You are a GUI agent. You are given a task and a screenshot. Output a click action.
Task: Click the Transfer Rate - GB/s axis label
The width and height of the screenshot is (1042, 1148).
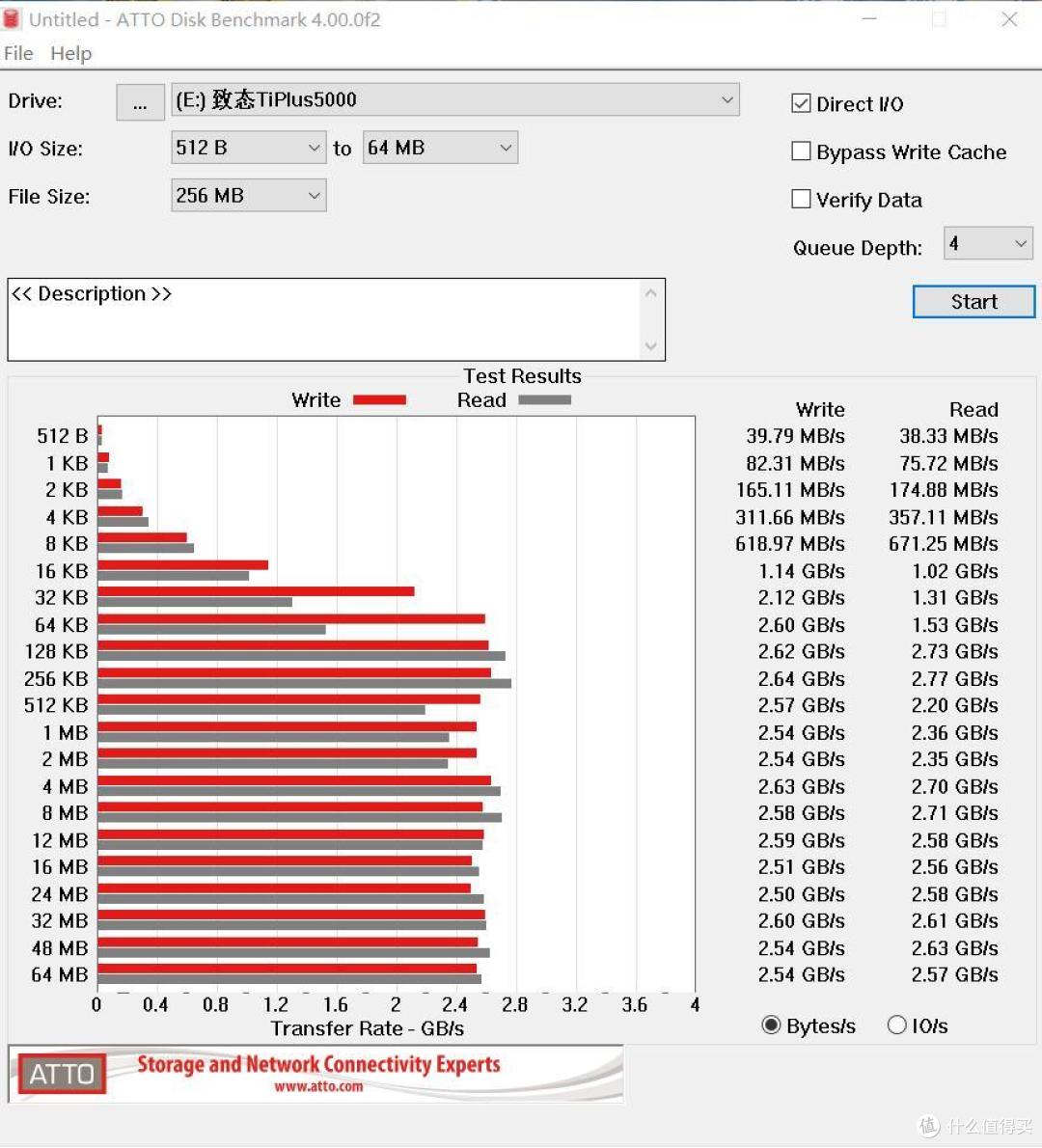[367, 1028]
